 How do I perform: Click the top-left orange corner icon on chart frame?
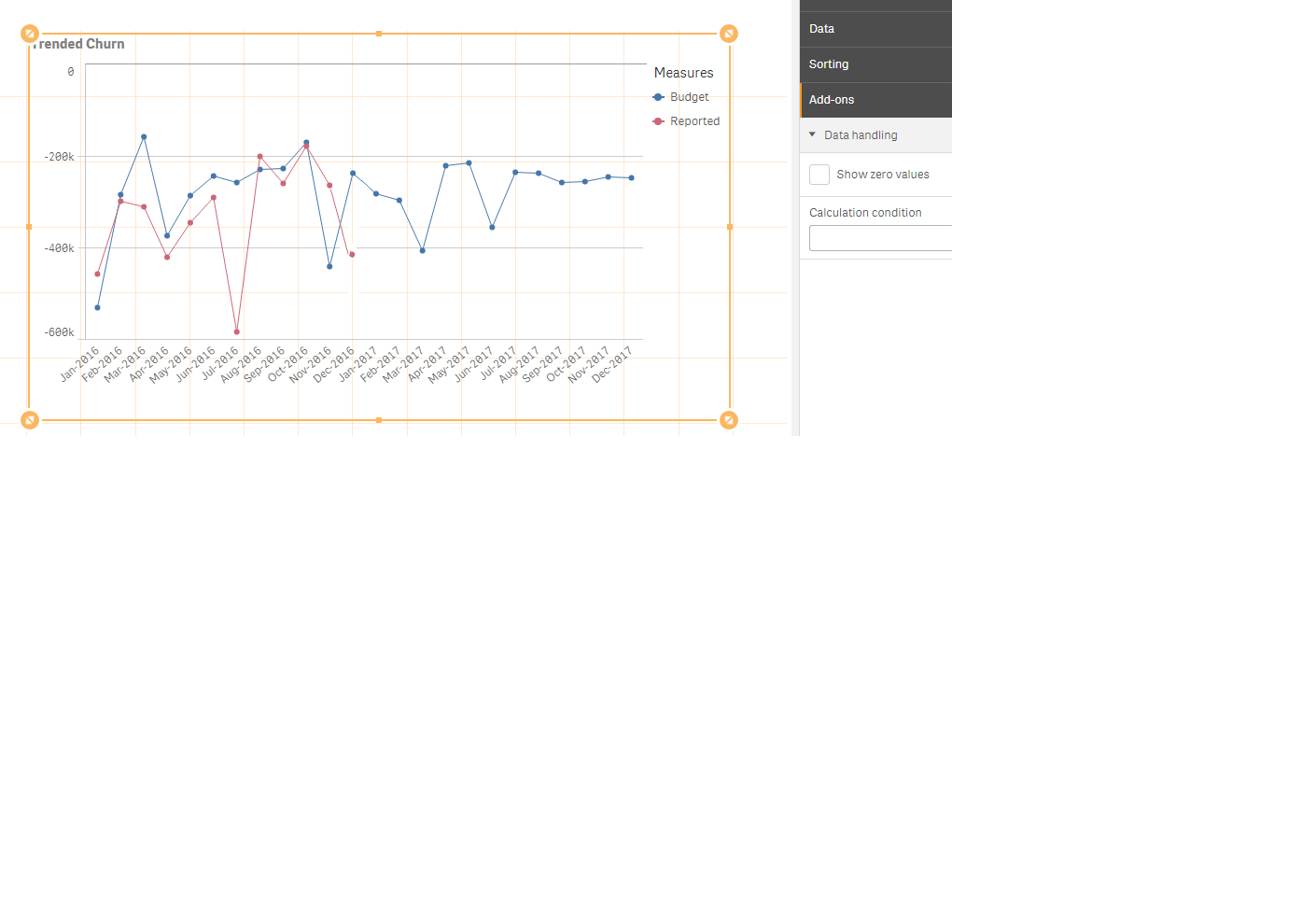[29, 33]
